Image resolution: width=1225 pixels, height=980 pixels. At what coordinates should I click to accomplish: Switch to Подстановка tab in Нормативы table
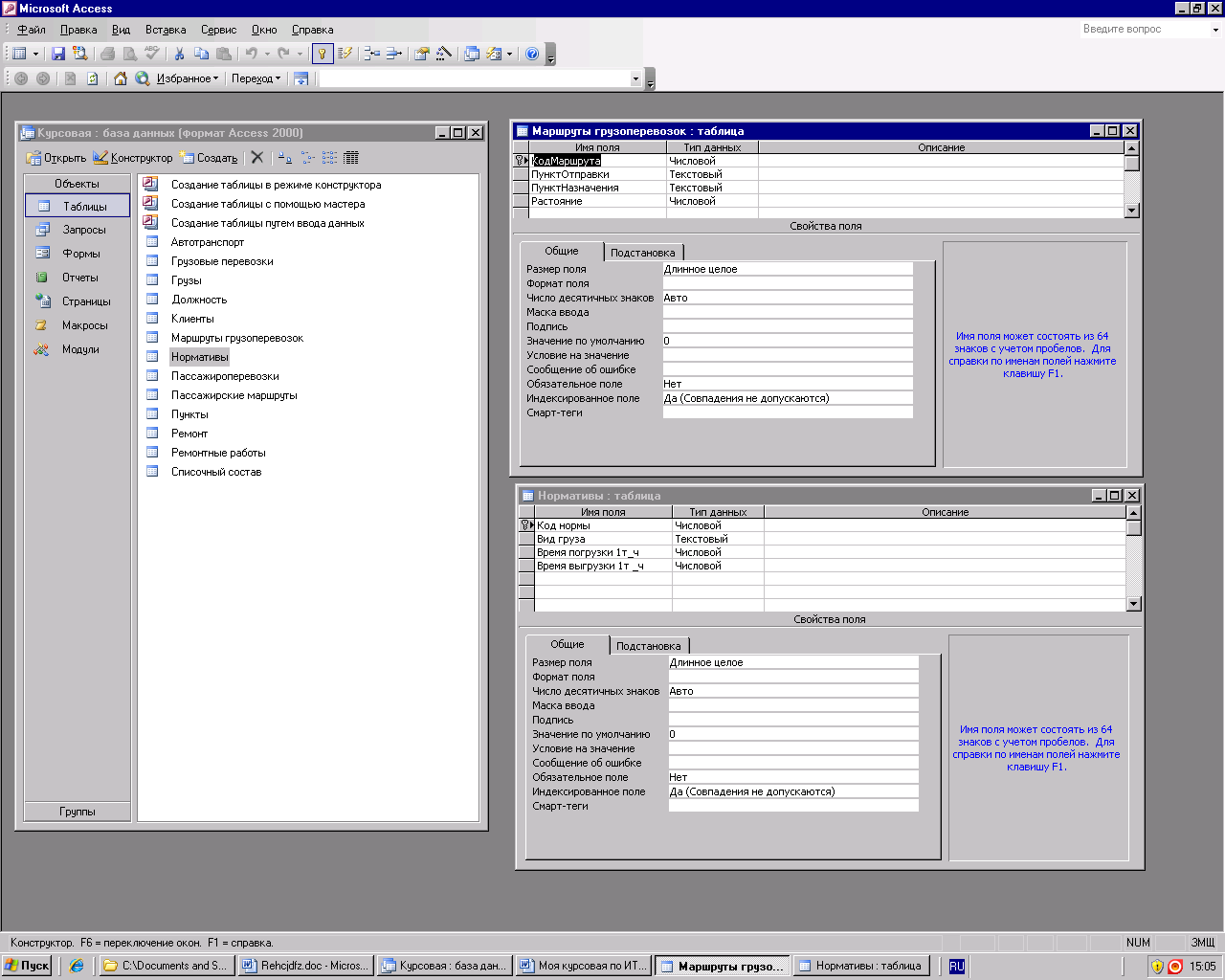(x=648, y=646)
